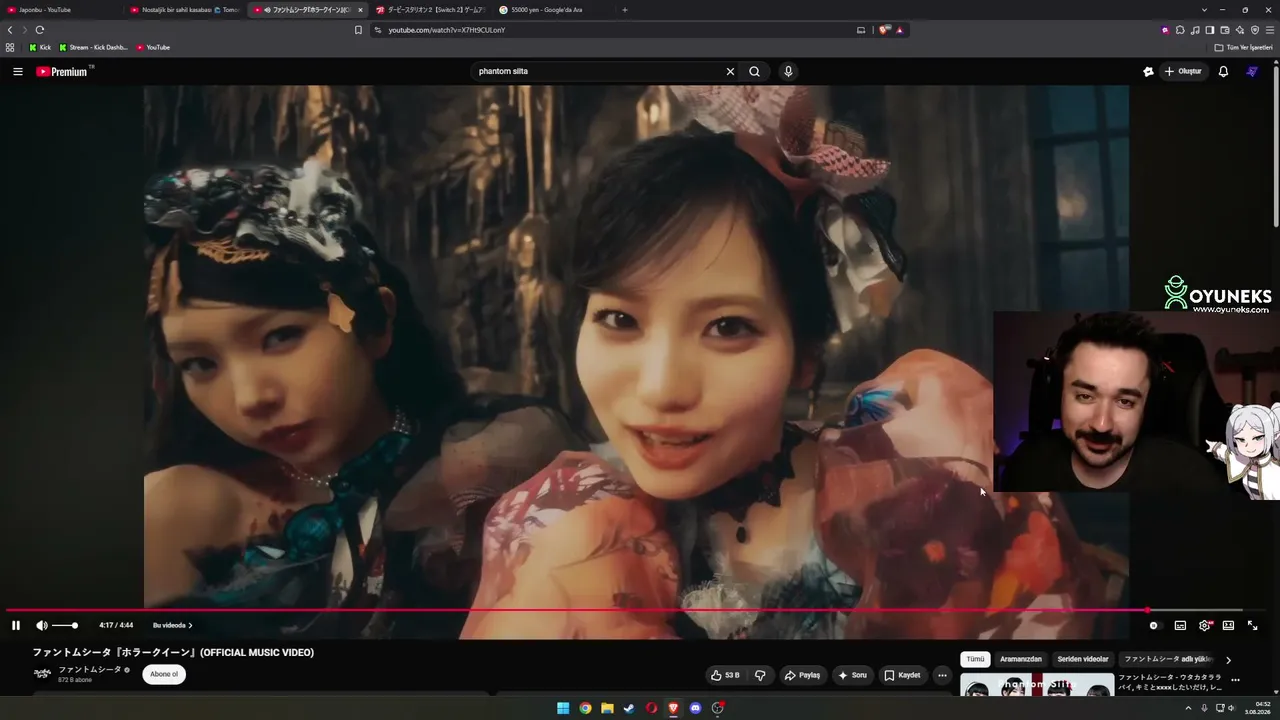Go back with the browser back arrow

pos(10,30)
